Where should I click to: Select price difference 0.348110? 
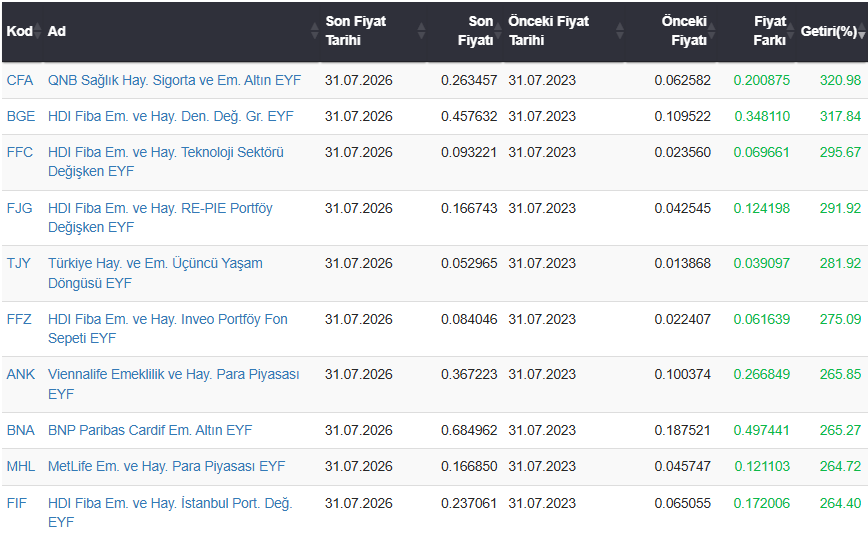click(762, 116)
